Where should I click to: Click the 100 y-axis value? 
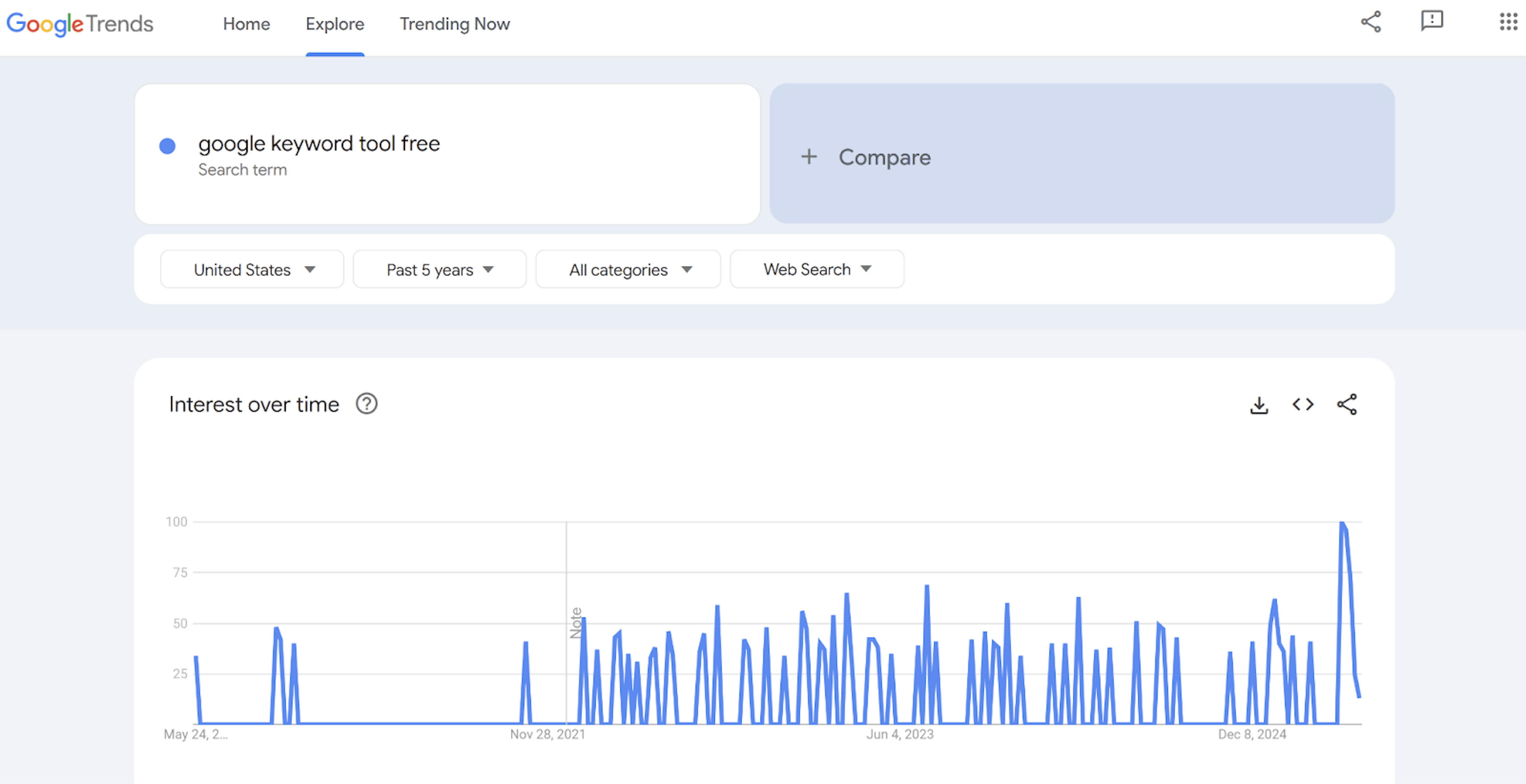(x=176, y=522)
